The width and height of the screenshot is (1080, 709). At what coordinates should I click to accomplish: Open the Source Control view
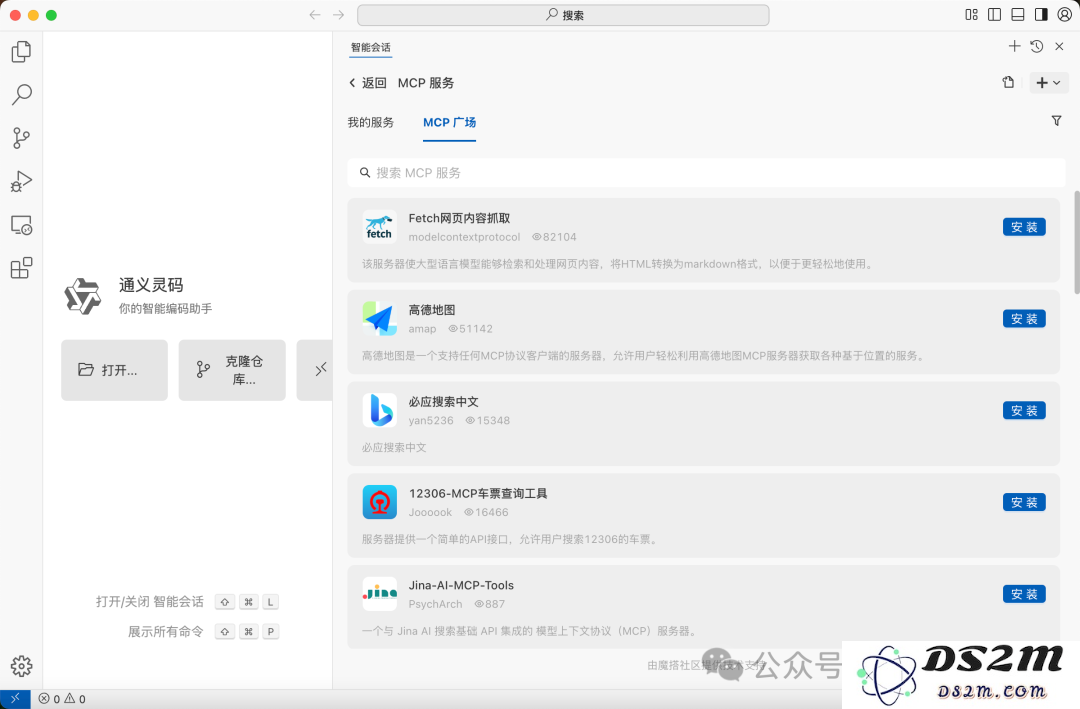coord(21,138)
